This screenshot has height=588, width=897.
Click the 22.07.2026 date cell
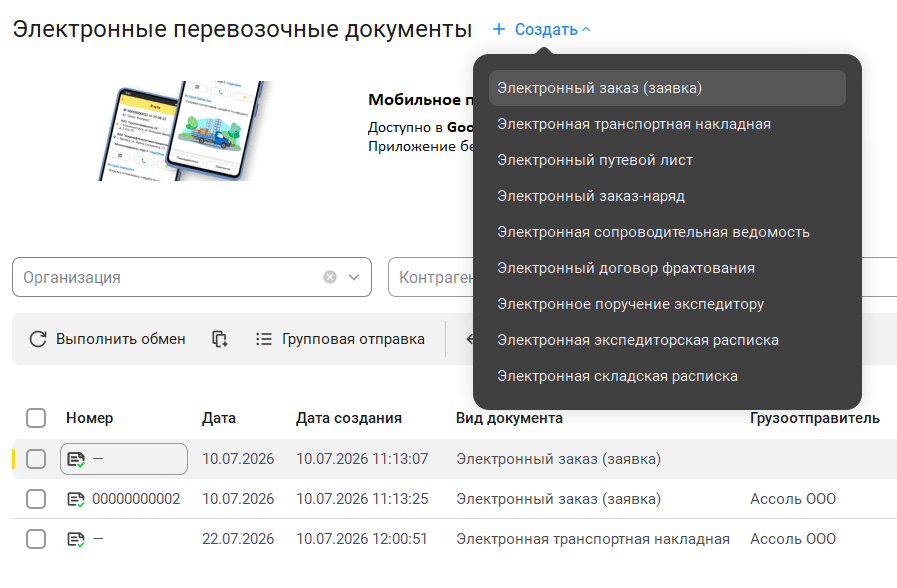[238, 539]
